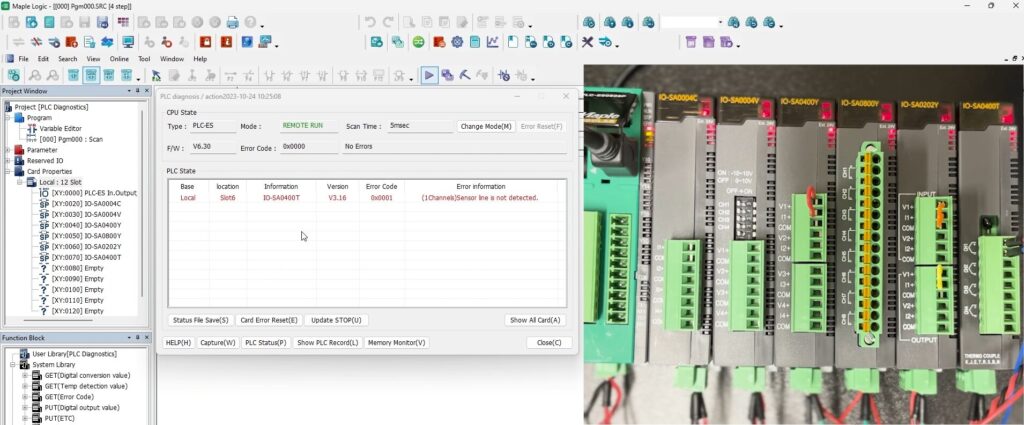Click the purple archive box icon
The height and width of the screenshot is (425, 1024).
(691, 42)
